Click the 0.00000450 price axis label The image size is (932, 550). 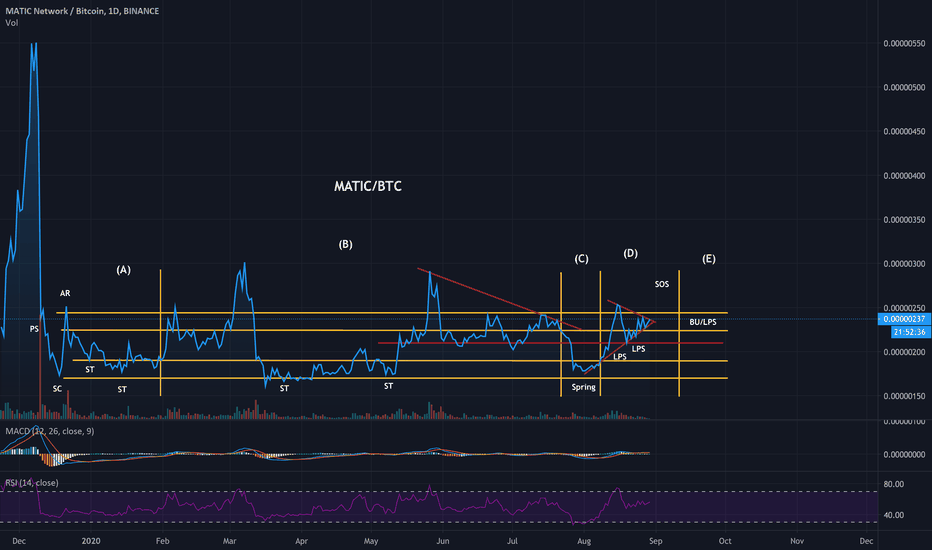904,131
